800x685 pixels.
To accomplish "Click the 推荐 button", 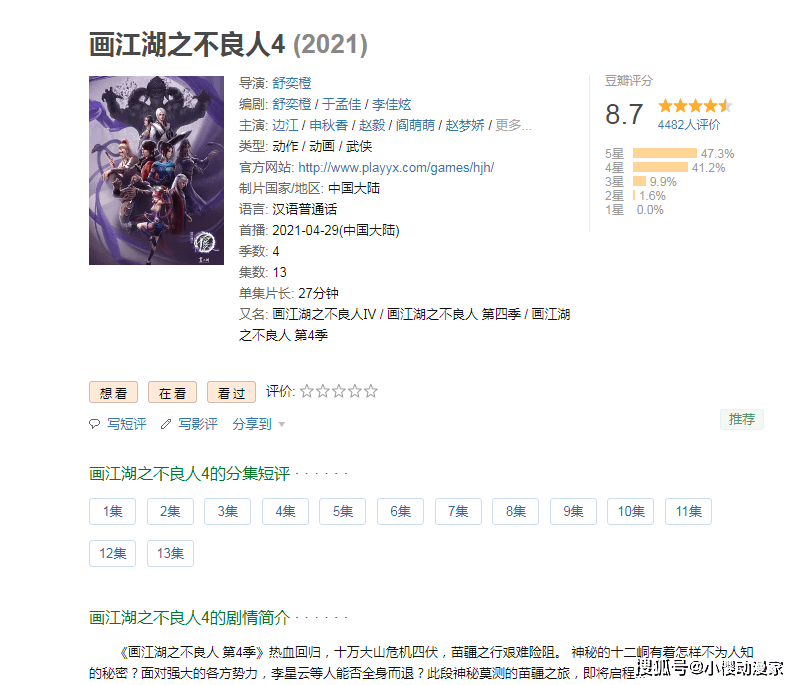I will tap(742, 419).
